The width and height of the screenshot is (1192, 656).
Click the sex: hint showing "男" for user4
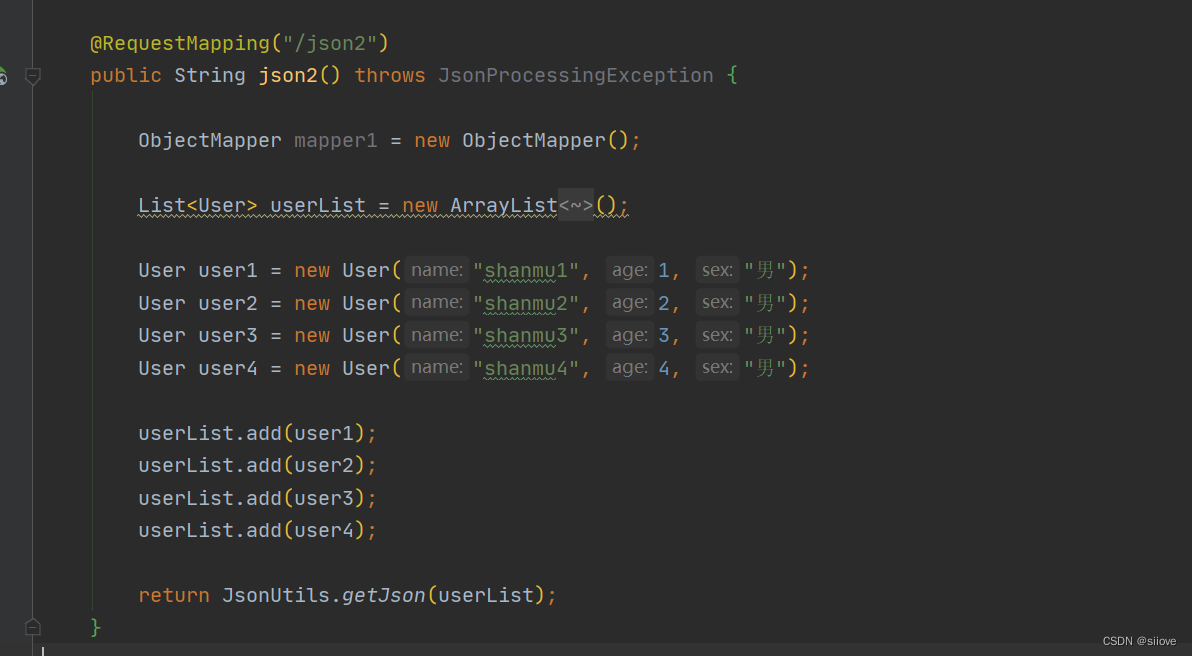coord(716,367)
